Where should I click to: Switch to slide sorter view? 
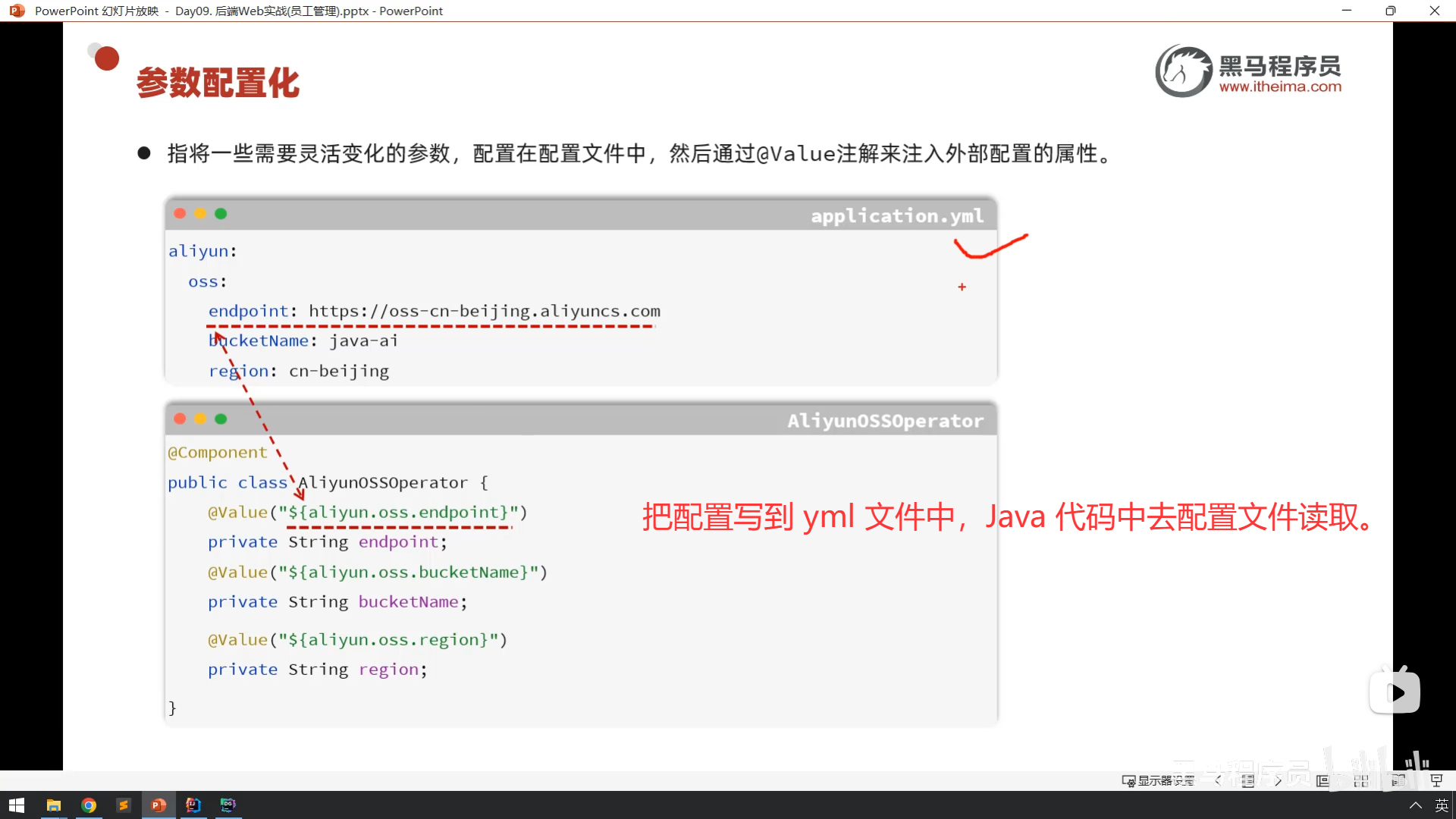click(x=1361, y=780)
